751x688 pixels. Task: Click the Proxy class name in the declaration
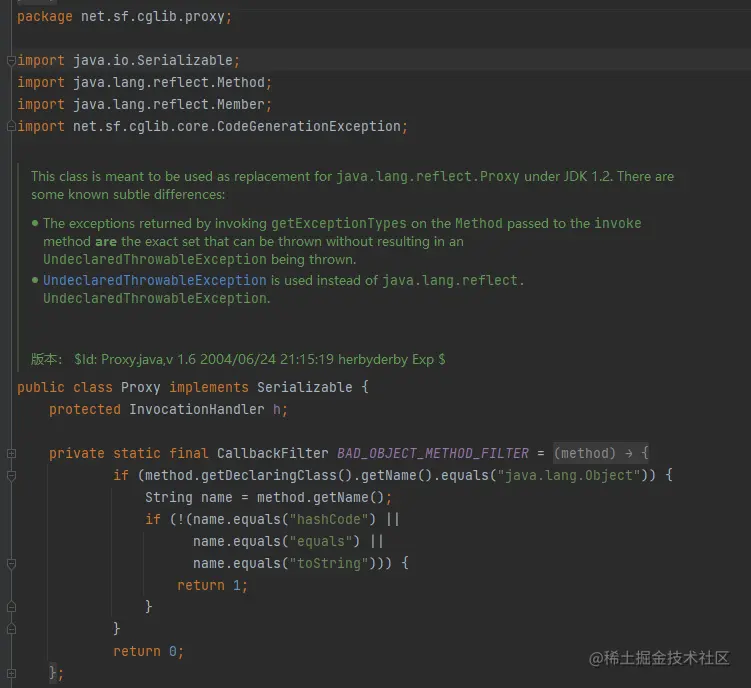pos(140,387)
